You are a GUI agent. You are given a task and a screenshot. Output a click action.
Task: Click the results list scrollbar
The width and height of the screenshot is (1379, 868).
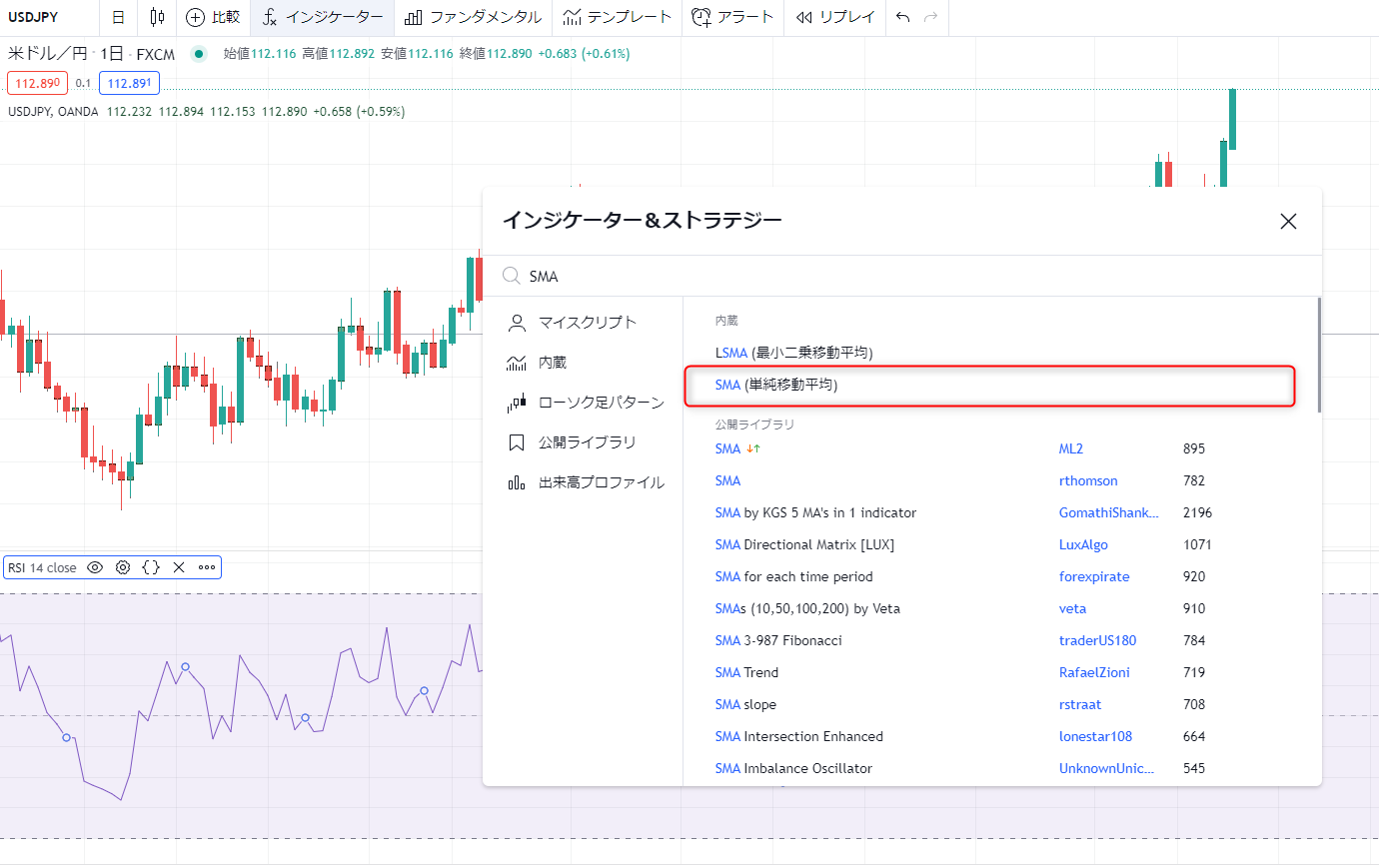point(1319,355)
